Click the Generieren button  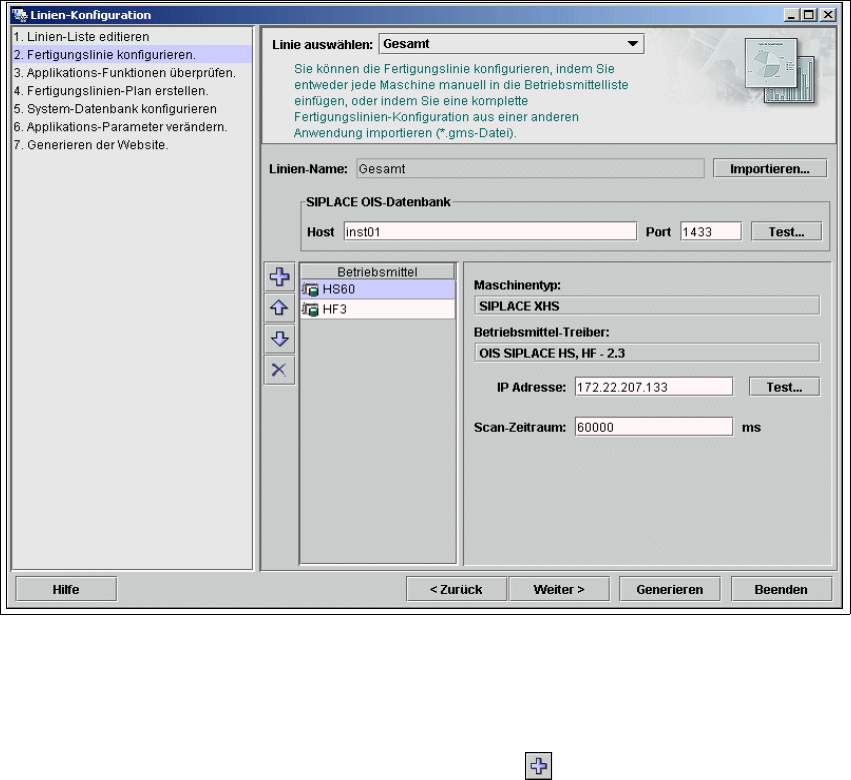[670, 589]
